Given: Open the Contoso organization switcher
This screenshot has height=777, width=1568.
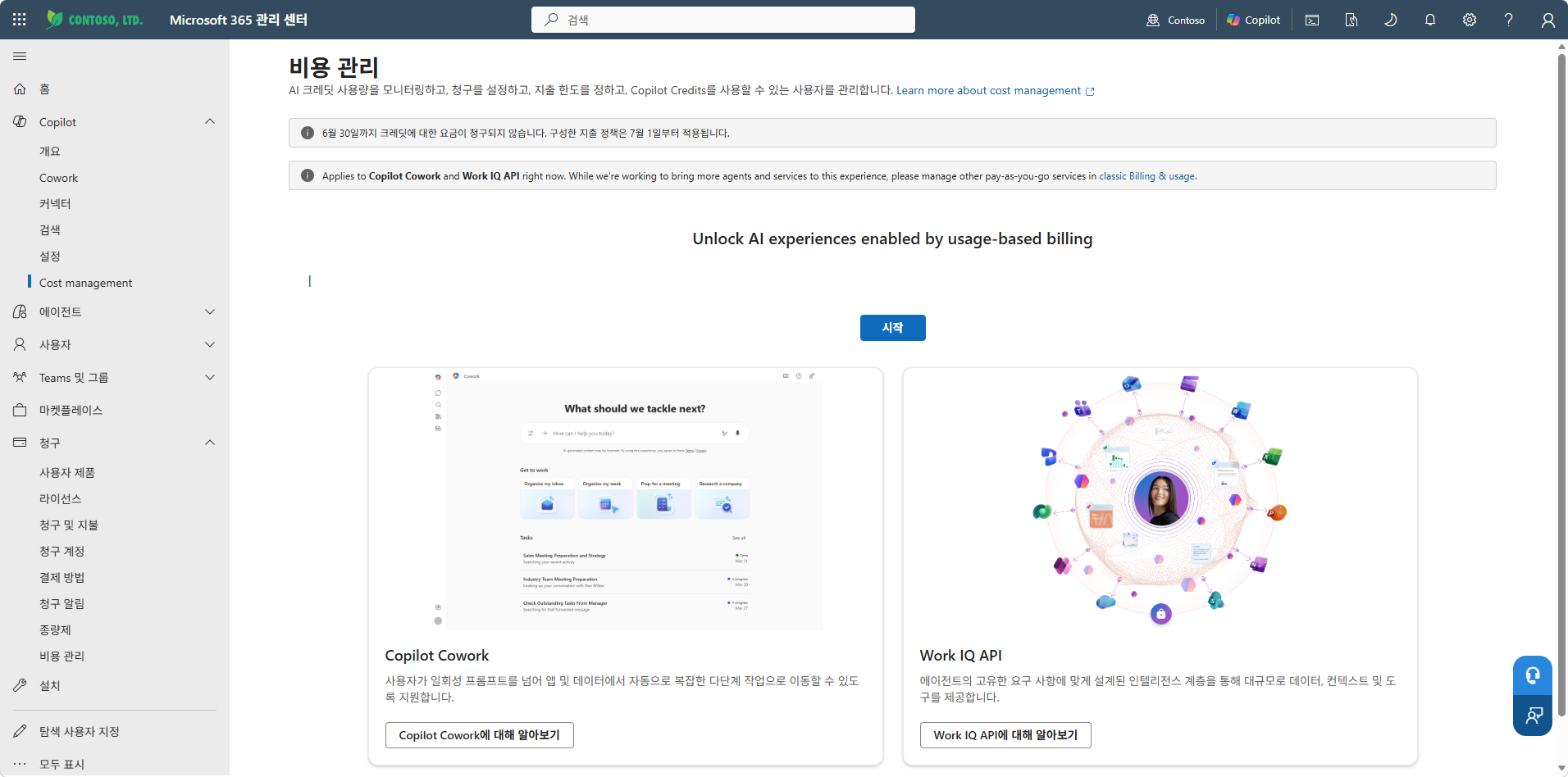Looking at the screenshot, I should point(1176,20).
